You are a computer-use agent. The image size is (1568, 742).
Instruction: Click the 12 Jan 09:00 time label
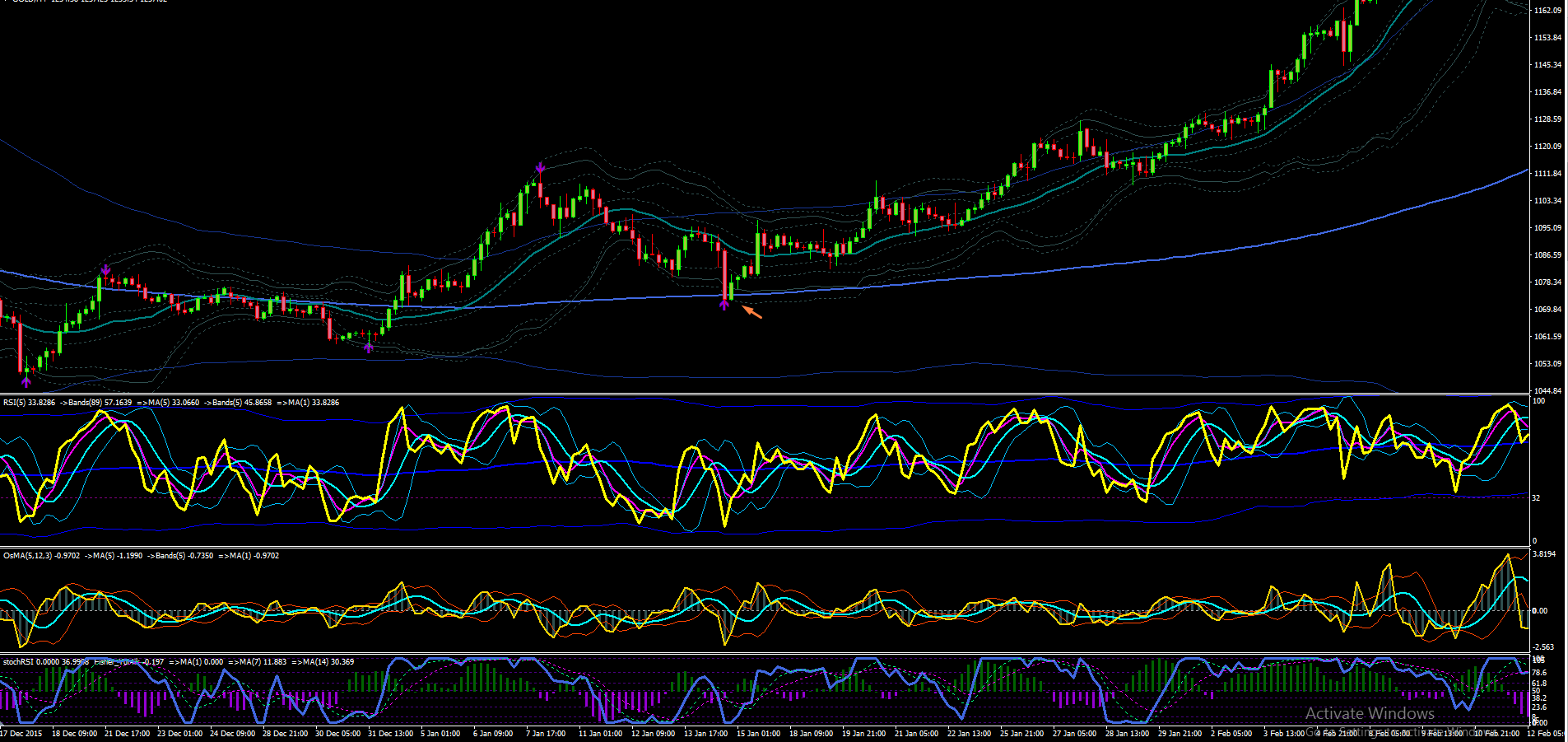[x=654, y=734]
